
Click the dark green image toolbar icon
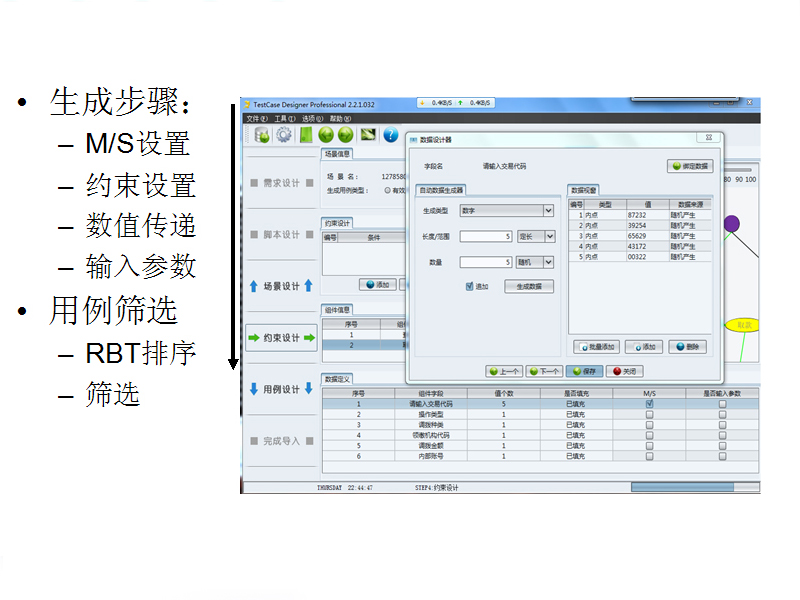pos(368,135)
